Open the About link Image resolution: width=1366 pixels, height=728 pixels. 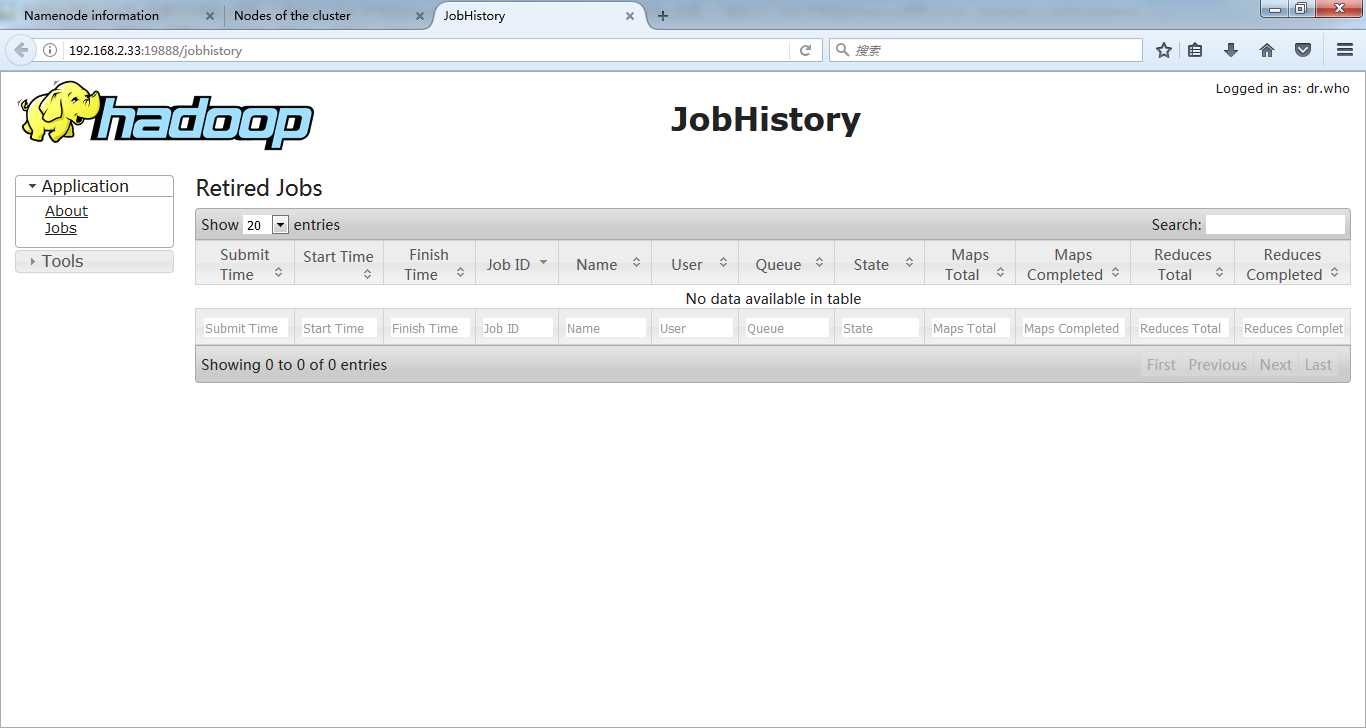tap(66, 211)
